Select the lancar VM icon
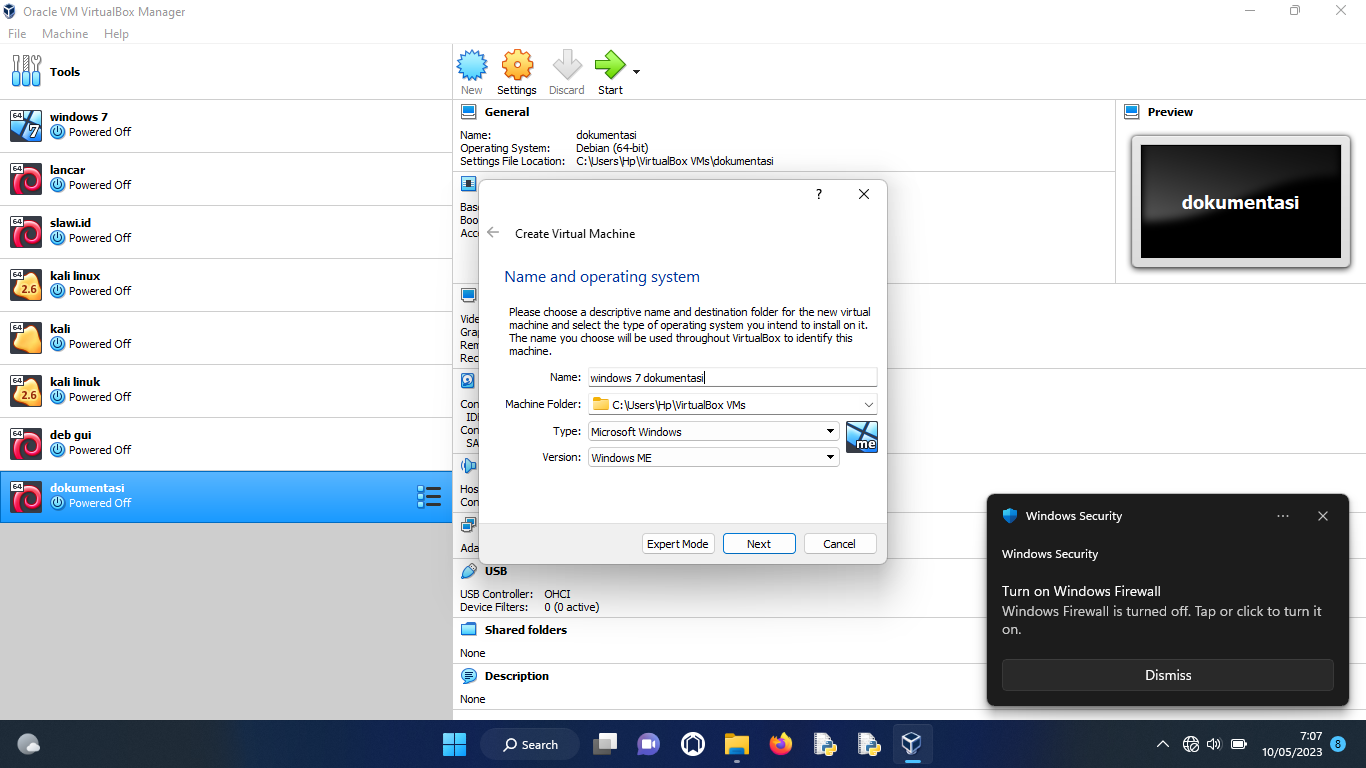The image size is (1366, 768). (26, 178)
